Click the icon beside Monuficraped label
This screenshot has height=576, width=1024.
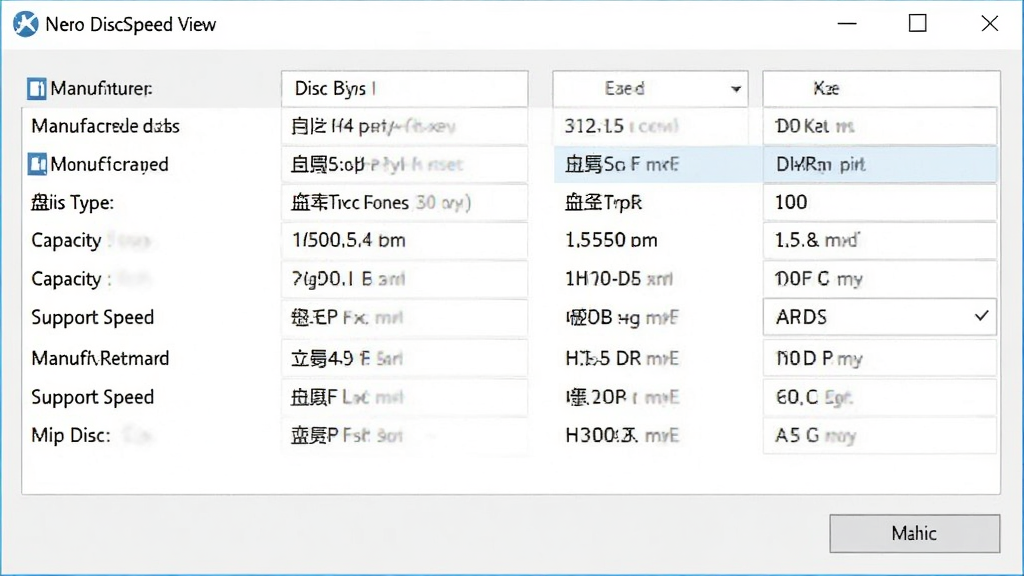pyautogui.click(x=37, y=164)
